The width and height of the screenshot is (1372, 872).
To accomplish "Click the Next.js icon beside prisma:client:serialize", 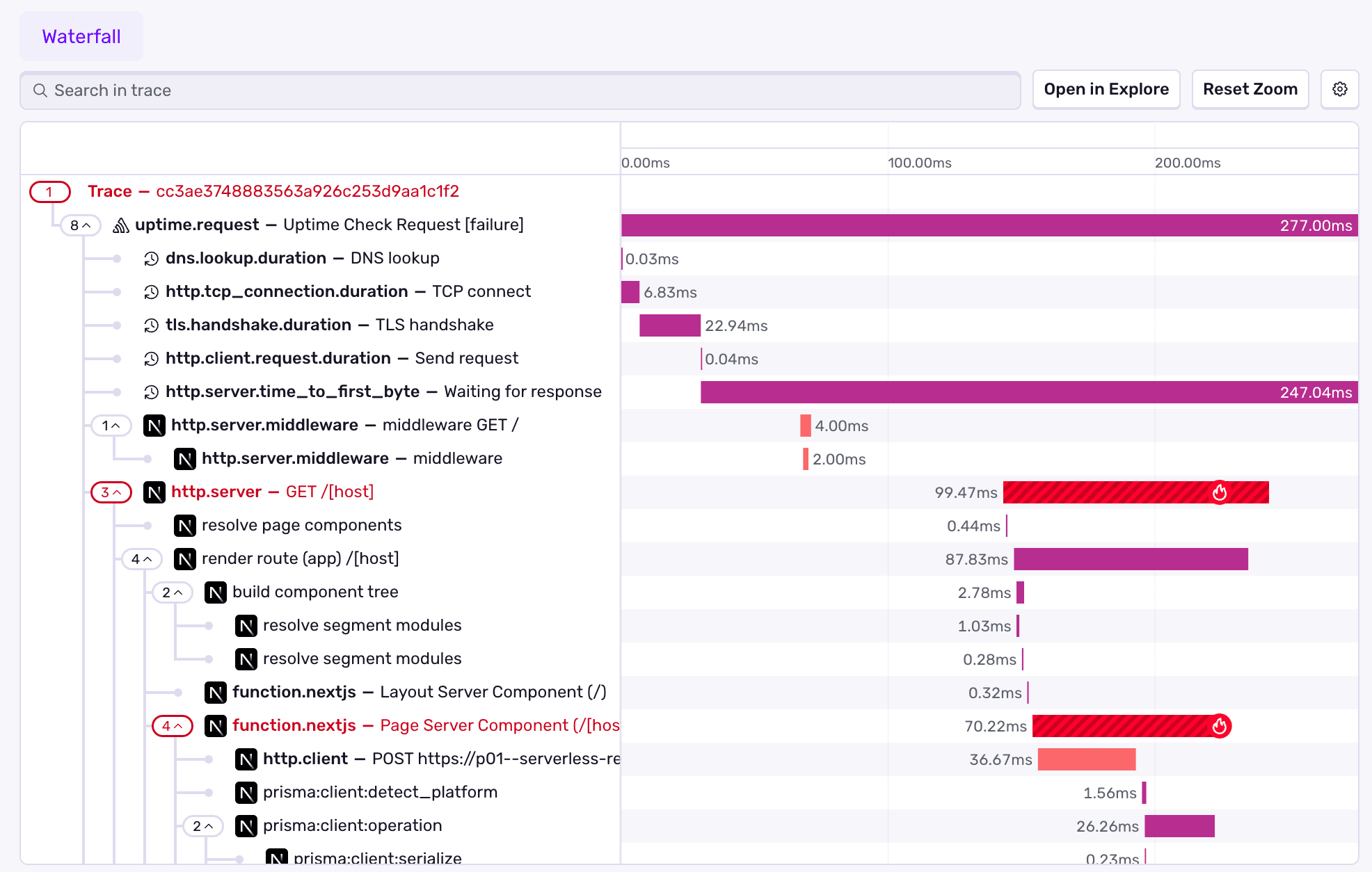I will (278, 857).
